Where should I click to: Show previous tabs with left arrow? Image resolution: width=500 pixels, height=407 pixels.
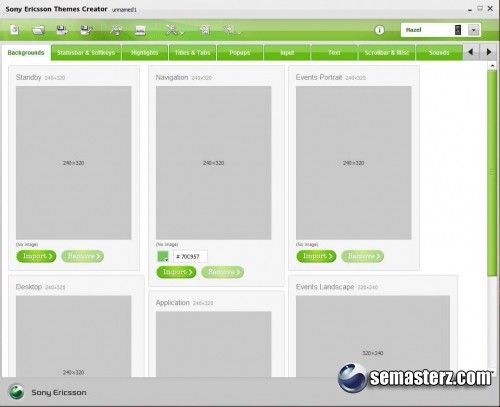coord(471,52)
